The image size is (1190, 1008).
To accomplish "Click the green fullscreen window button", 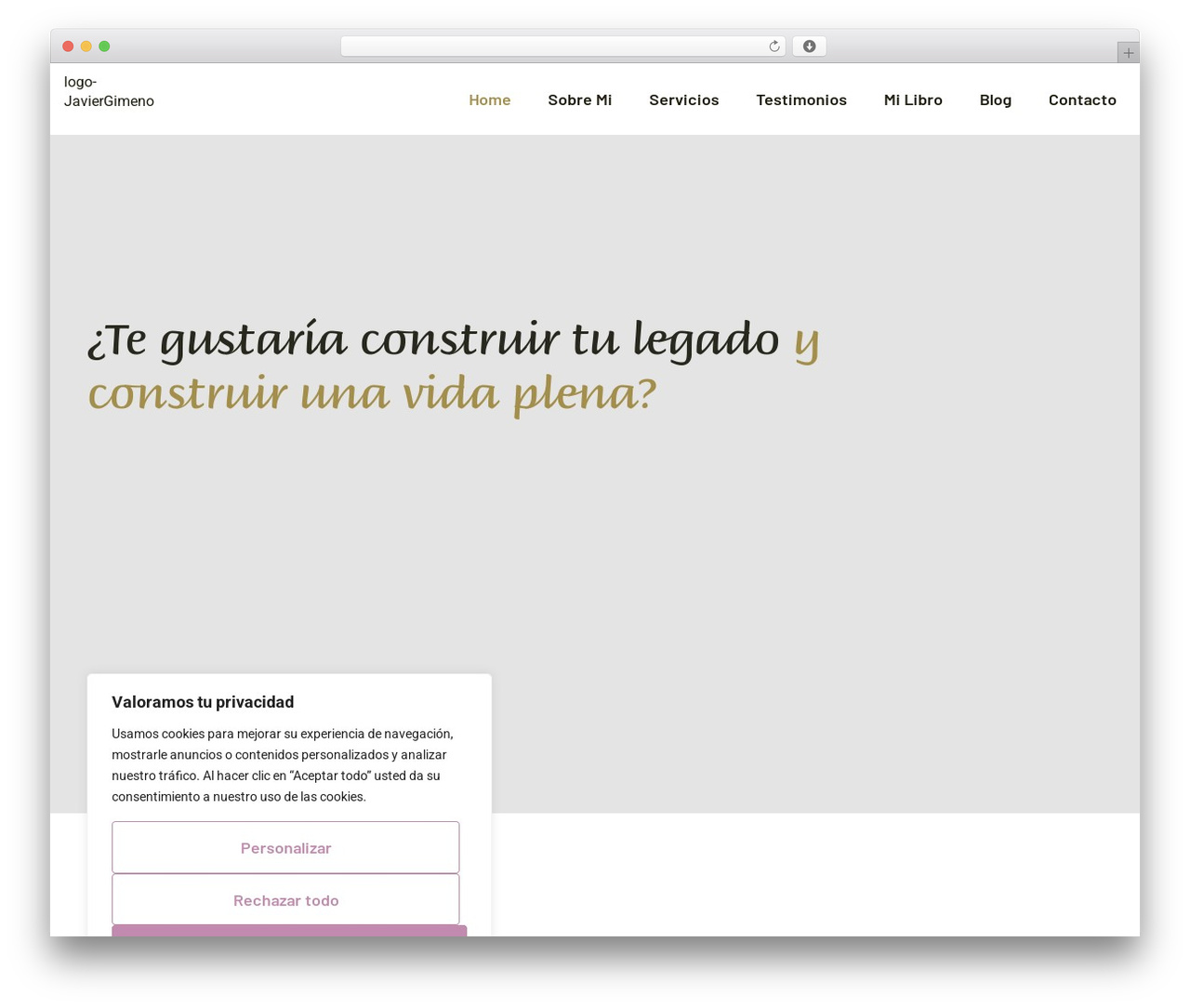I will click(x=104, y=46).
